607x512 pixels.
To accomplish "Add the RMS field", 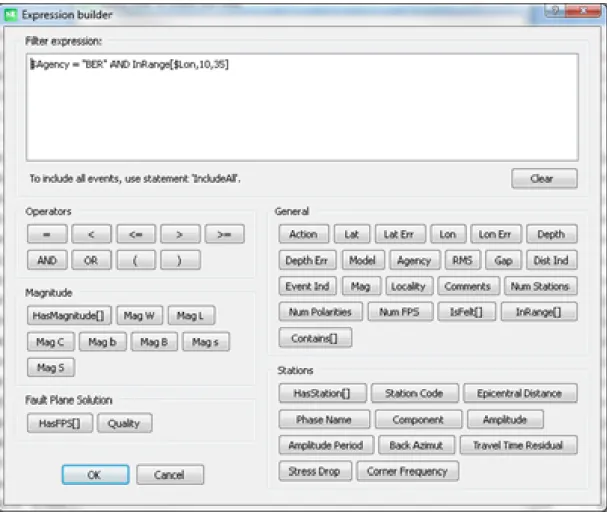I will (463, 260).
